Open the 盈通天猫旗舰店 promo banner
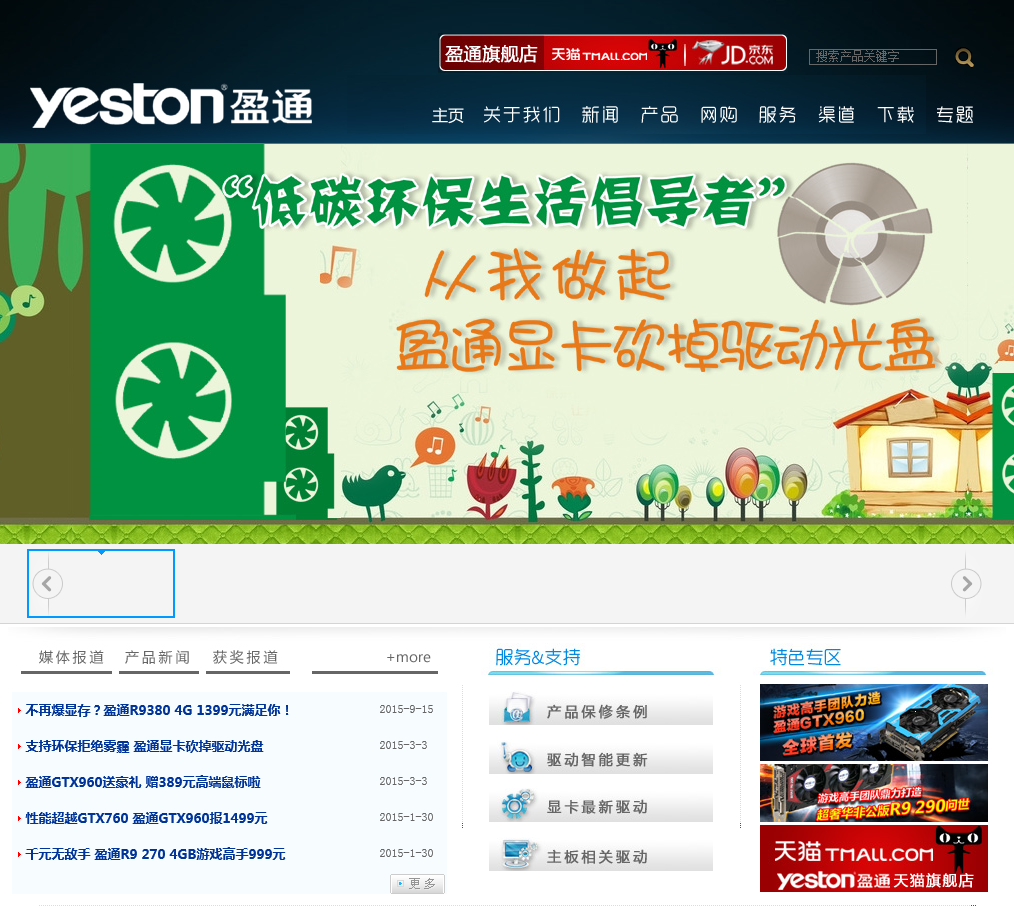The height and width of the screenshot is (922, 1014). coord(874,859)
